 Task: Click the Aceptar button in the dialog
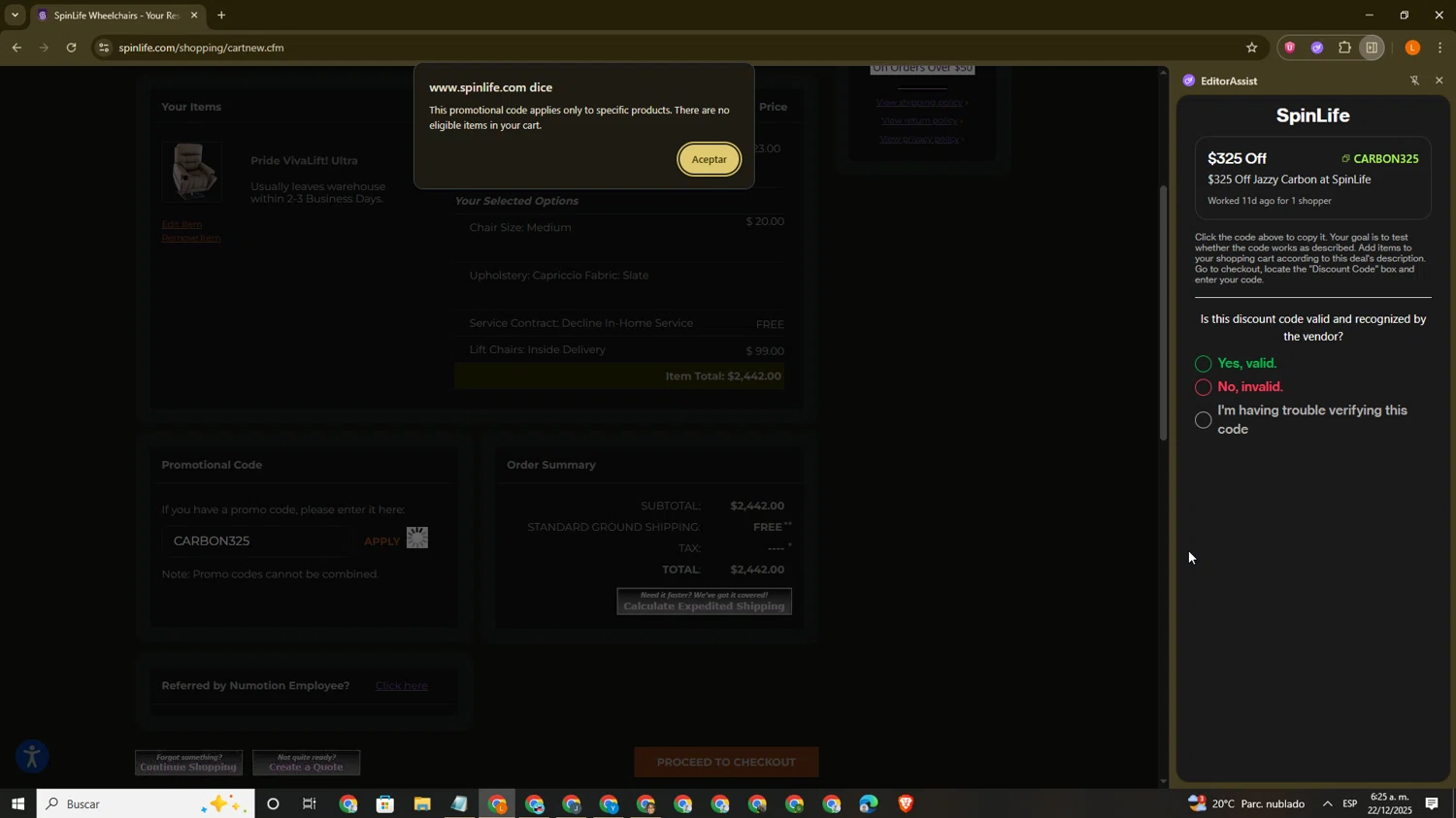click(709, 159)
